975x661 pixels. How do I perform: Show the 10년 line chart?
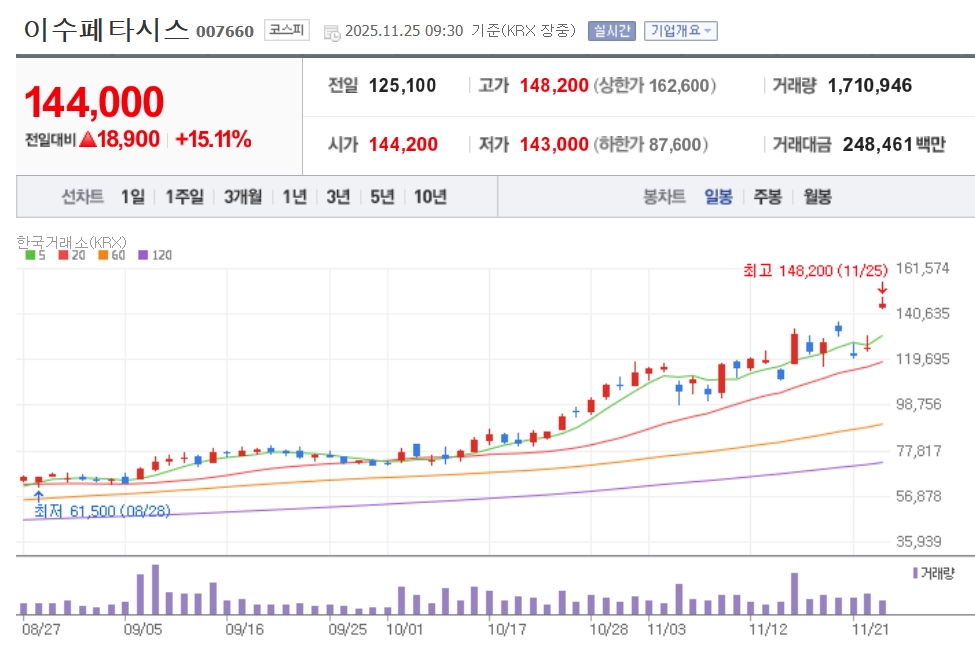tap(430, 196)
